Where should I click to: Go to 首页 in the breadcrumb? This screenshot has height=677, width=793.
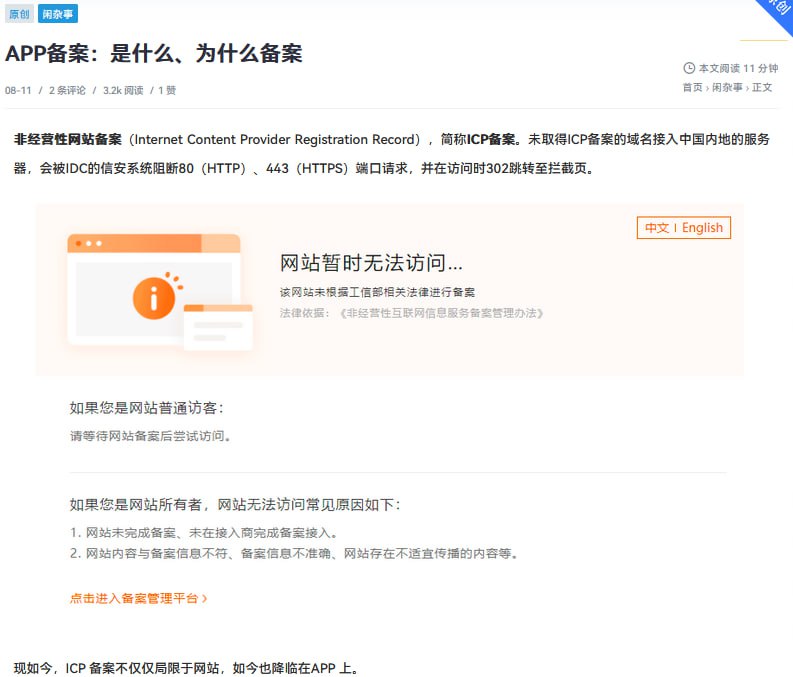(x=692, y=87)
